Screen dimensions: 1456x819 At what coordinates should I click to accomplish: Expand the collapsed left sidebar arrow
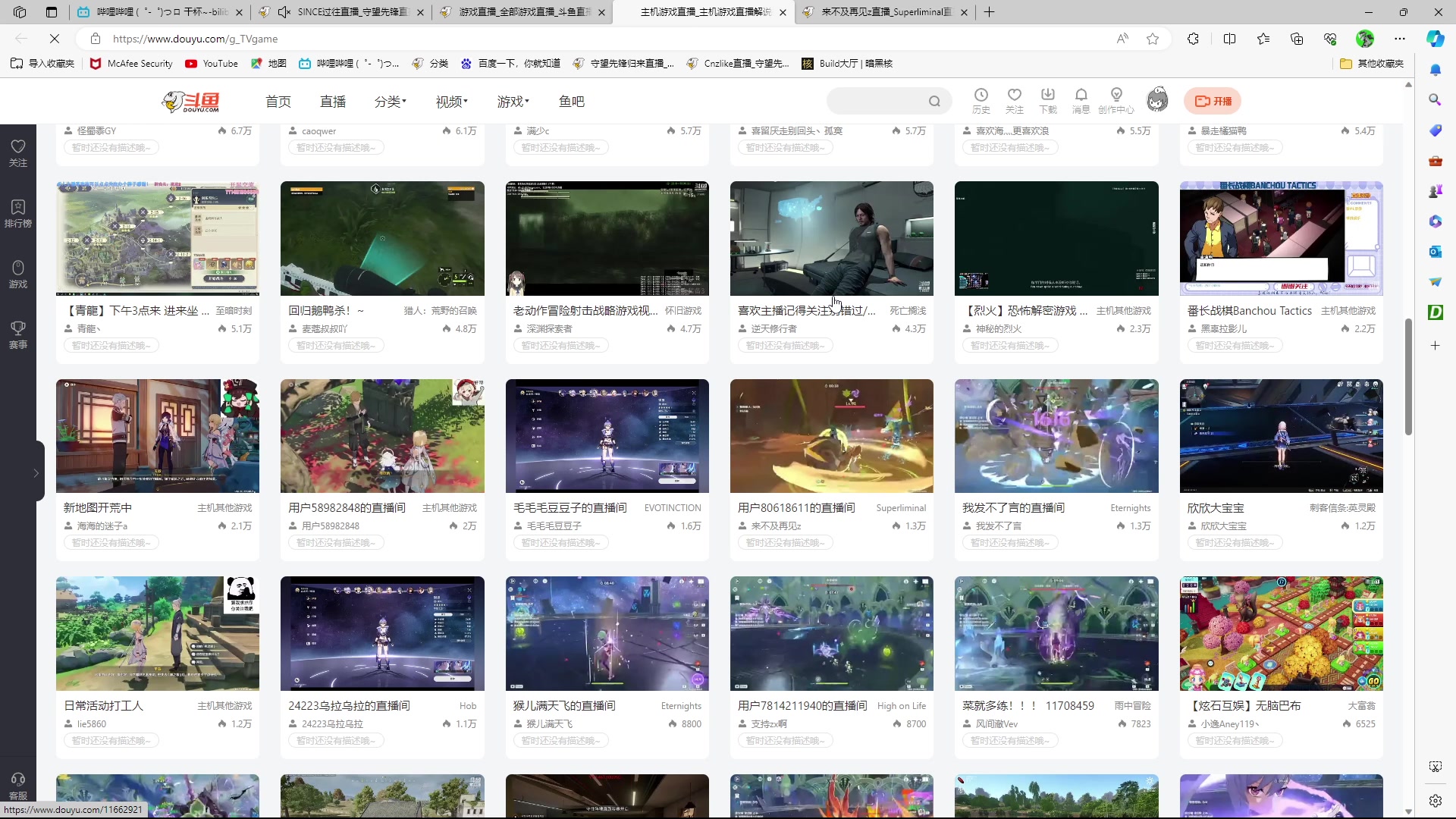pyautogui.click(x=36, y=472)
